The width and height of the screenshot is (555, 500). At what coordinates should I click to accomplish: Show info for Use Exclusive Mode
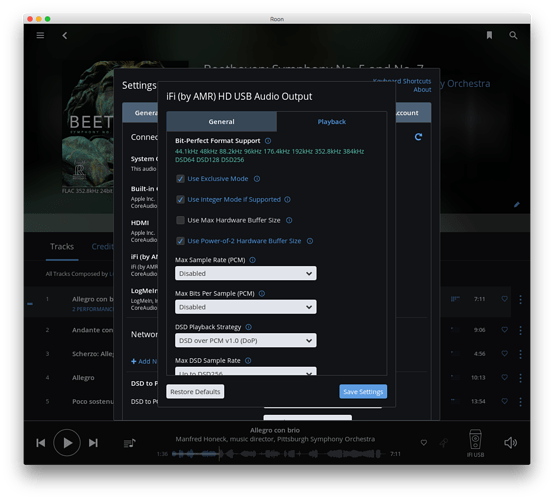point(257,179)
